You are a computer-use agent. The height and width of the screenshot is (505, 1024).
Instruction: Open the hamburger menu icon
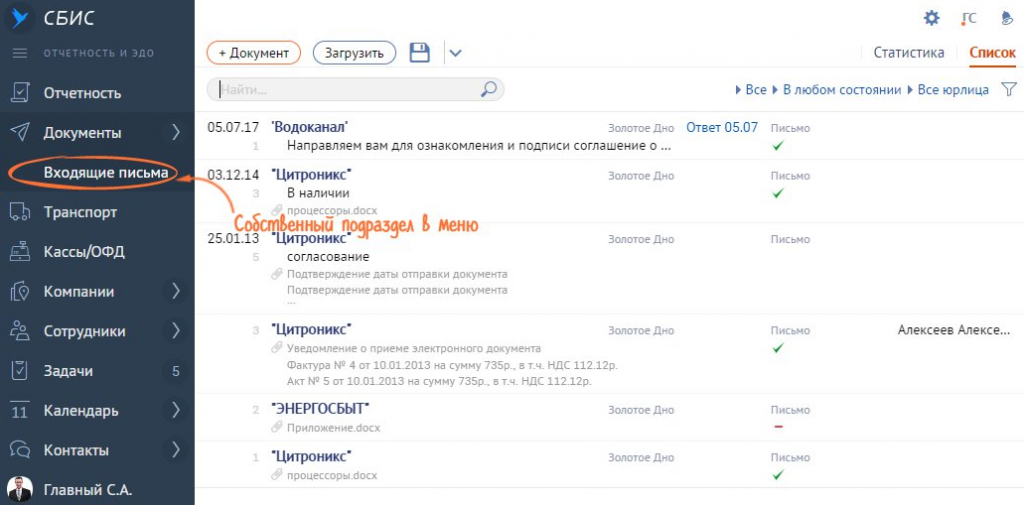20,53
